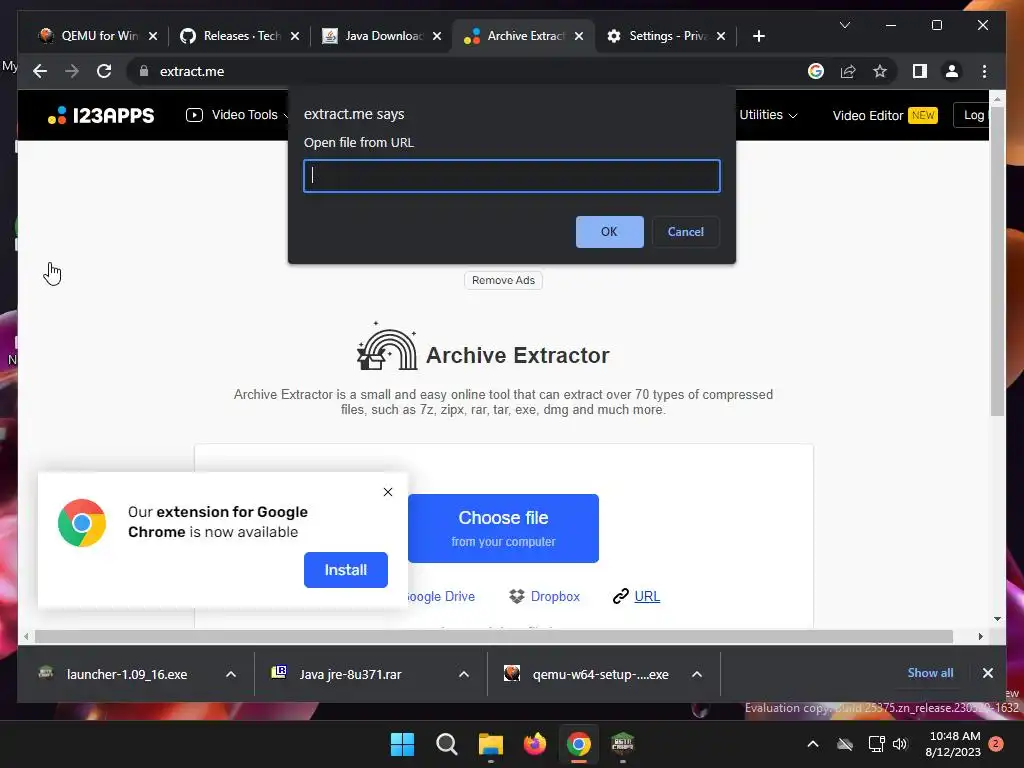Open the Minecraft launcher taskbar icon
This screenshot has height=768, width=1024.
coord(622,744)
